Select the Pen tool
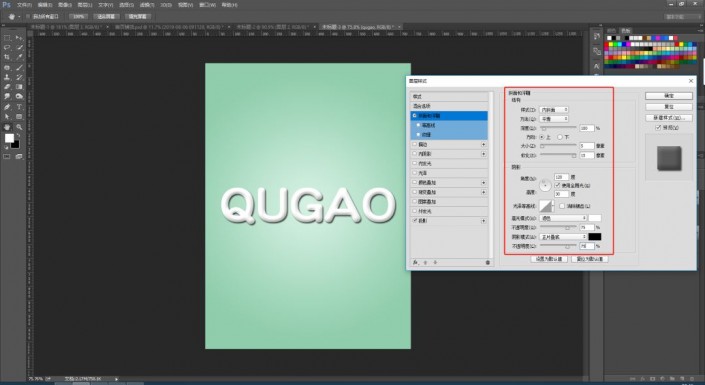This screenshot has width=705, height=385. (7, 107)
